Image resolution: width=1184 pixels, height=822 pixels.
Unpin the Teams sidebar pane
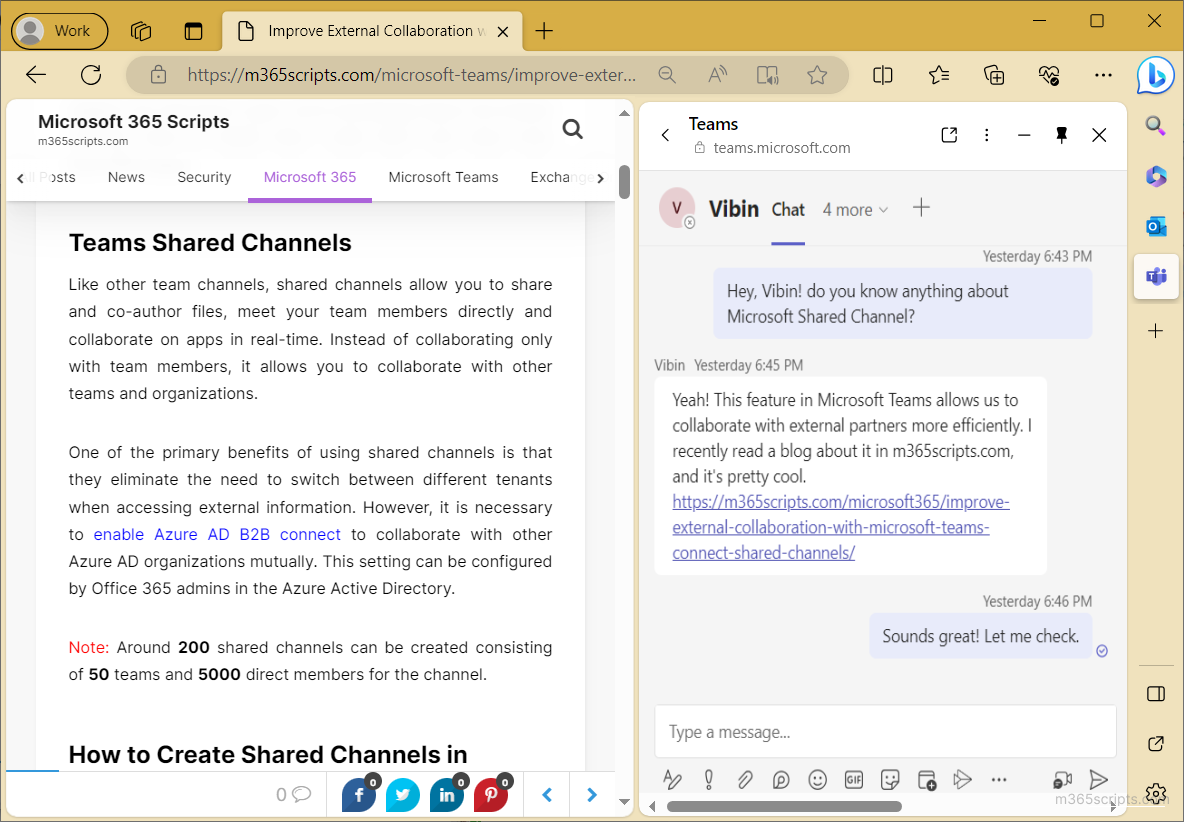click(1062, 135)
